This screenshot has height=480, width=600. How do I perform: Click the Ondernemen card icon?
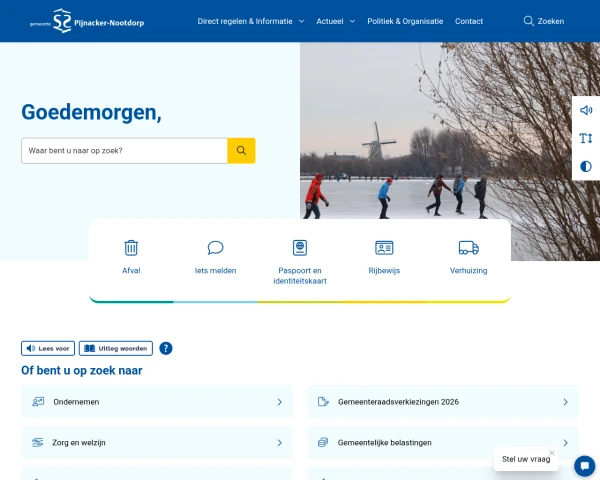pyautogui.click(x=38, y=402)
